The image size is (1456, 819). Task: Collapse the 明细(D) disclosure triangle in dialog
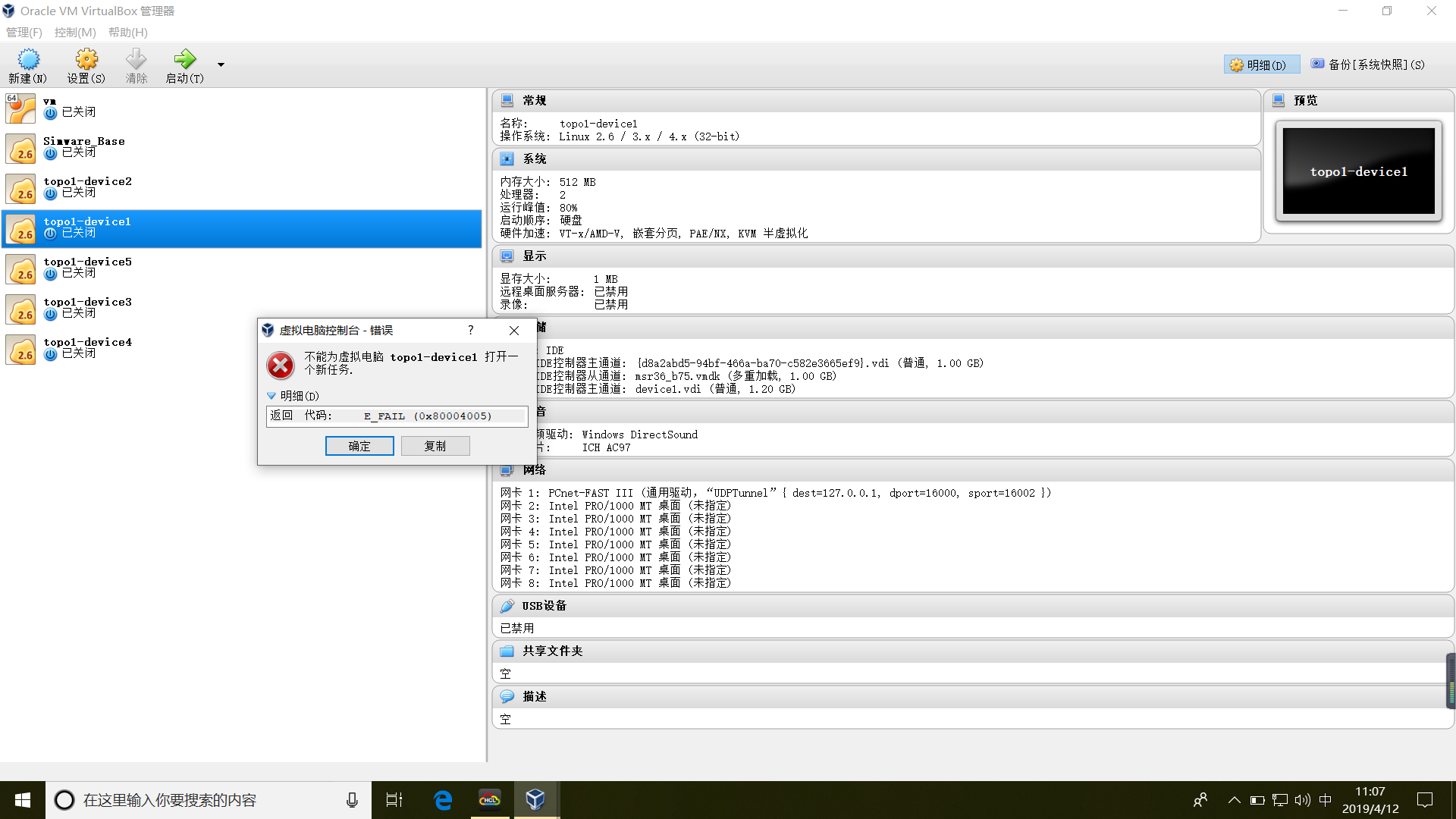click(271, 396)
